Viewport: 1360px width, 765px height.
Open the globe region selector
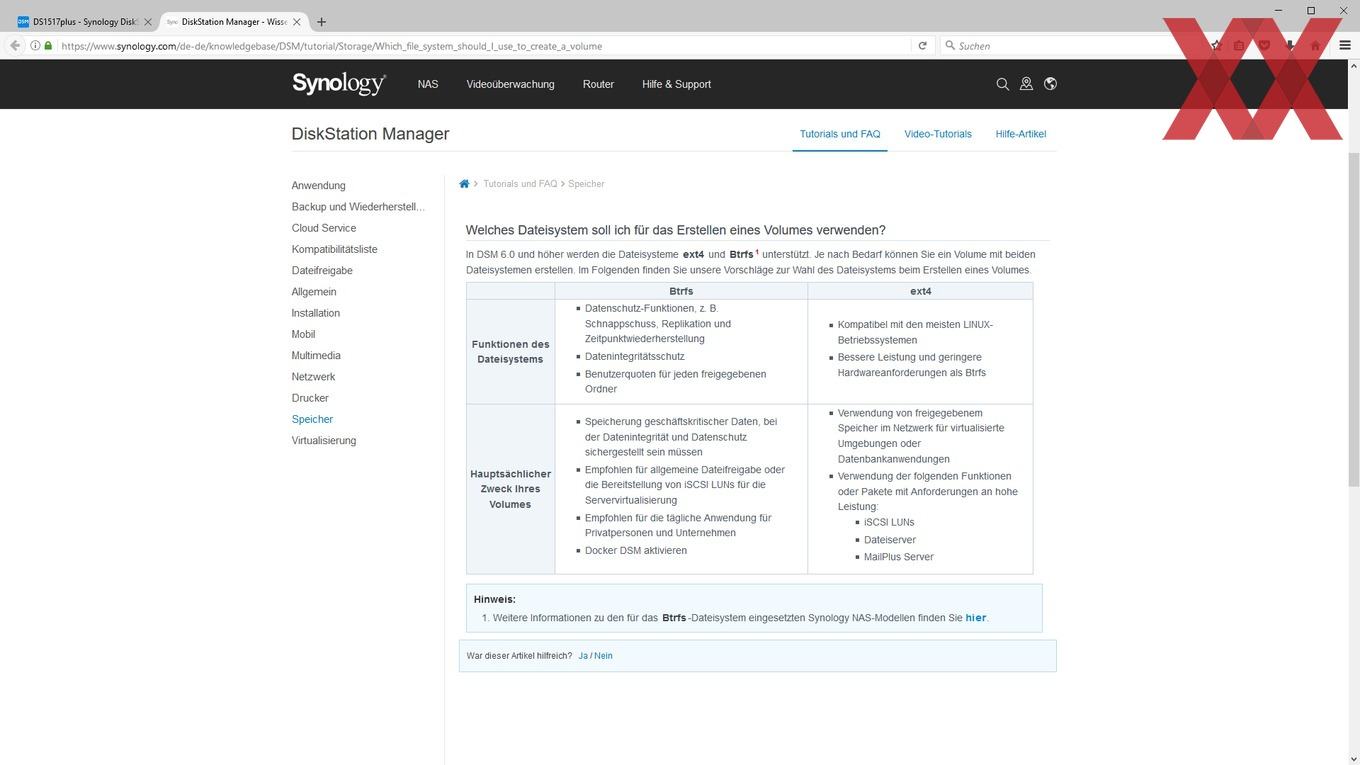(1050, 84)
